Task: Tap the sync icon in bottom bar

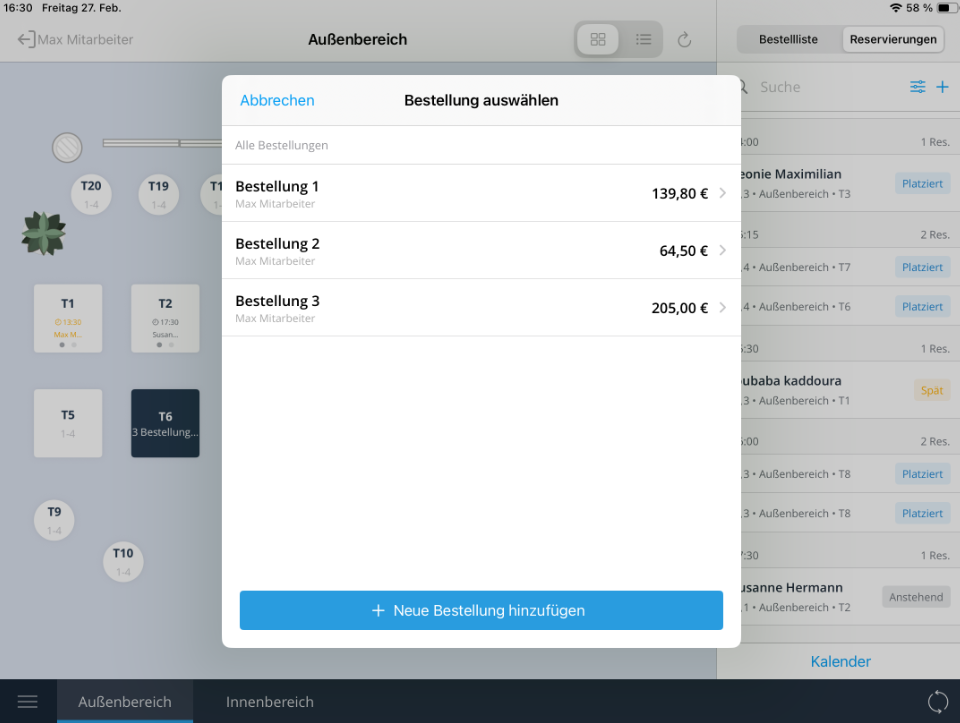Action: 937,702
